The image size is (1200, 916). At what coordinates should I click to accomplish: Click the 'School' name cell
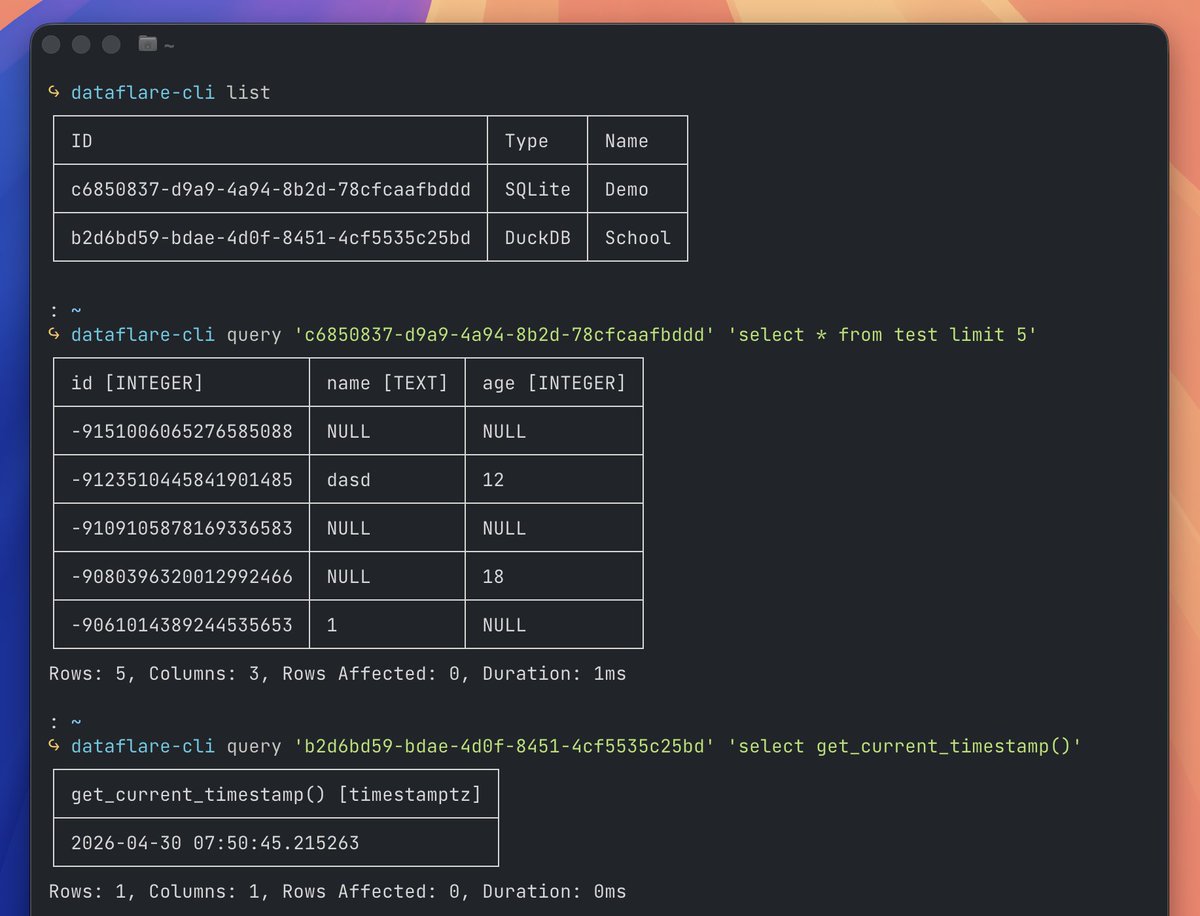tap(637, 237)
